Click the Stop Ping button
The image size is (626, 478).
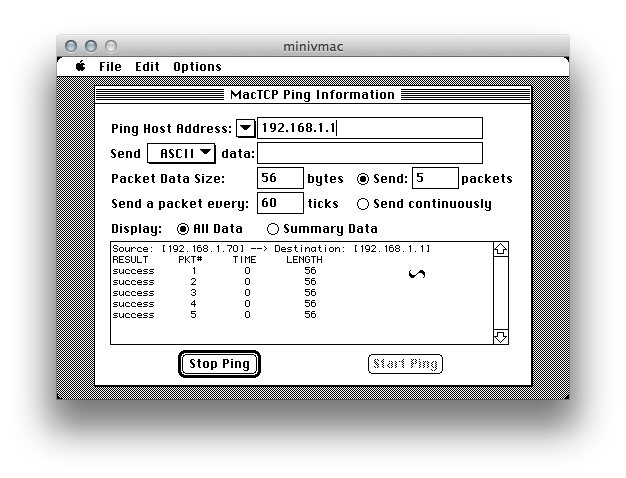(219, 364)
